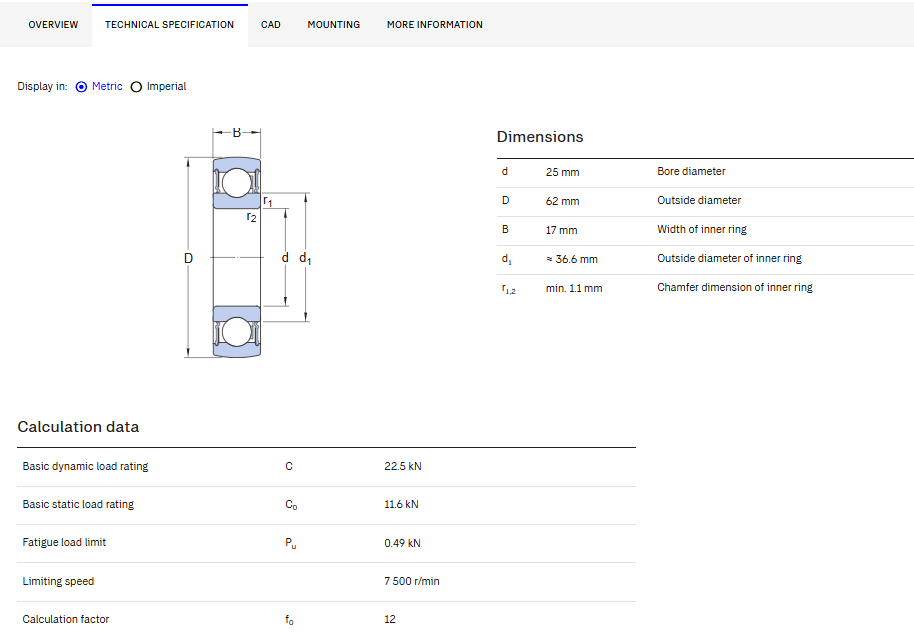This screenshot has height=643, width=914.
Task: Open the More Information tab
Action: pyautogui.click(x=435, y=24)
